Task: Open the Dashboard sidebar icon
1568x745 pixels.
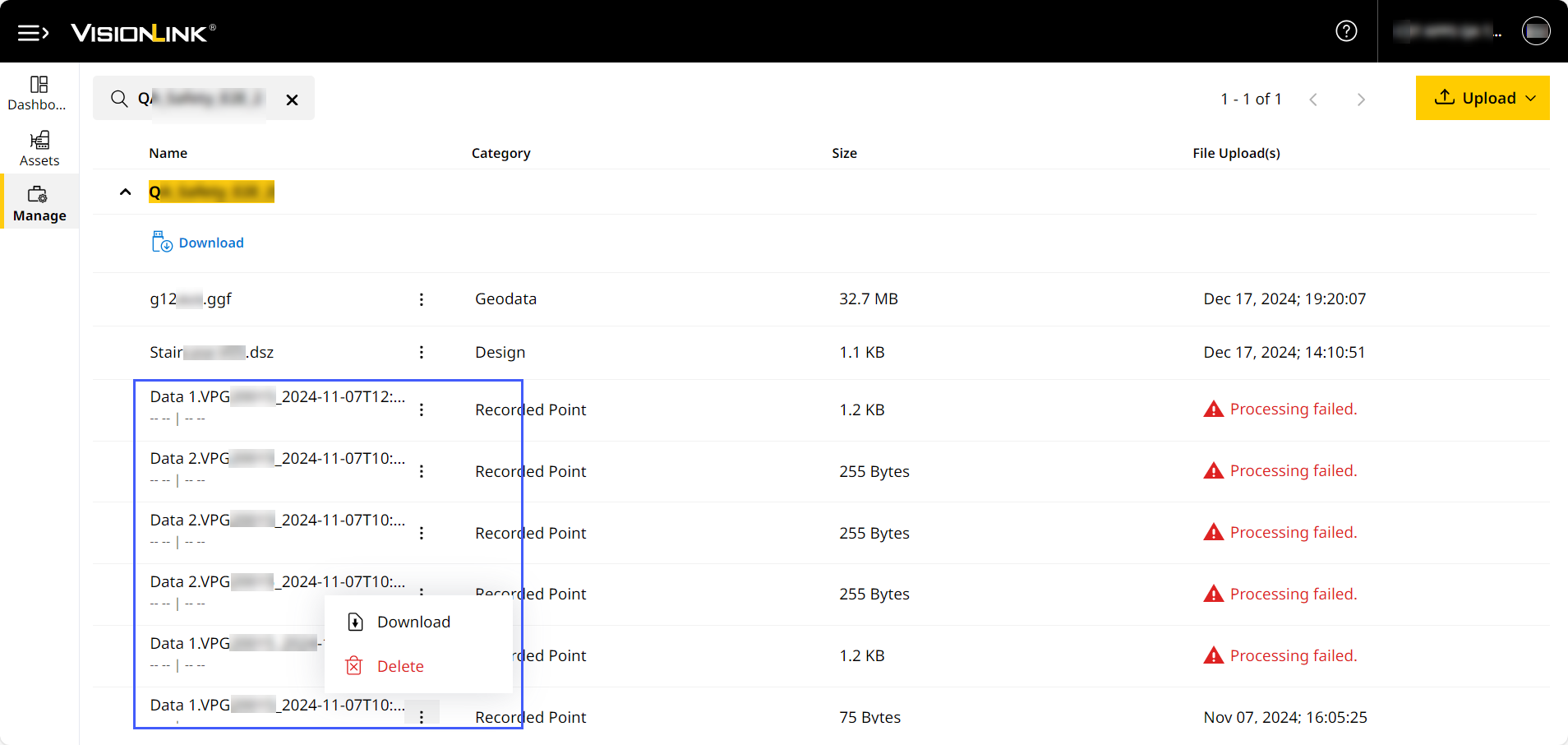Action: 39,92
